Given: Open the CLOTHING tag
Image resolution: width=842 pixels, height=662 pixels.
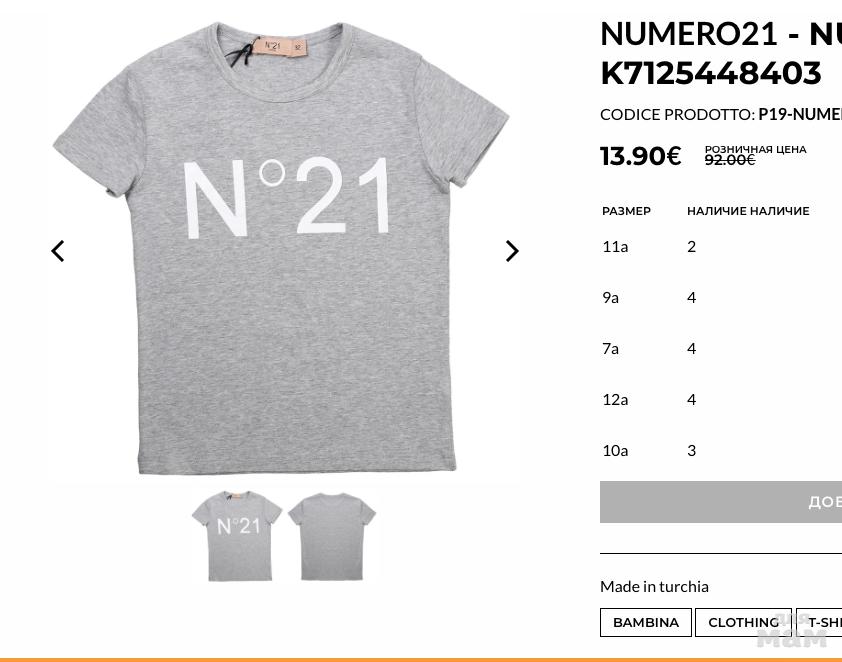Looking at the screenshot, I should click(743, 622).
